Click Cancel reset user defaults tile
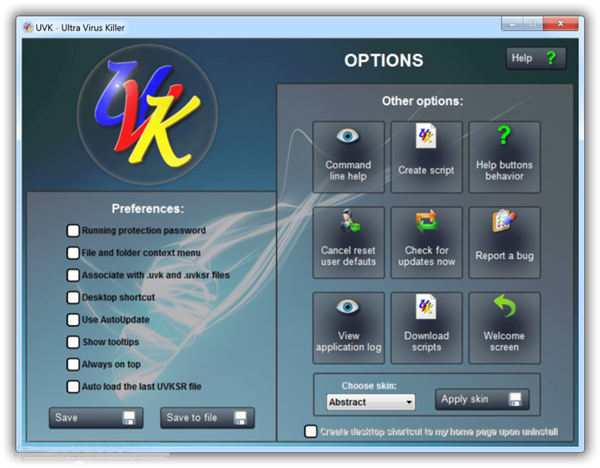This screenshot has width=600, height=468. pyautogui.click(x=348, y=242)
